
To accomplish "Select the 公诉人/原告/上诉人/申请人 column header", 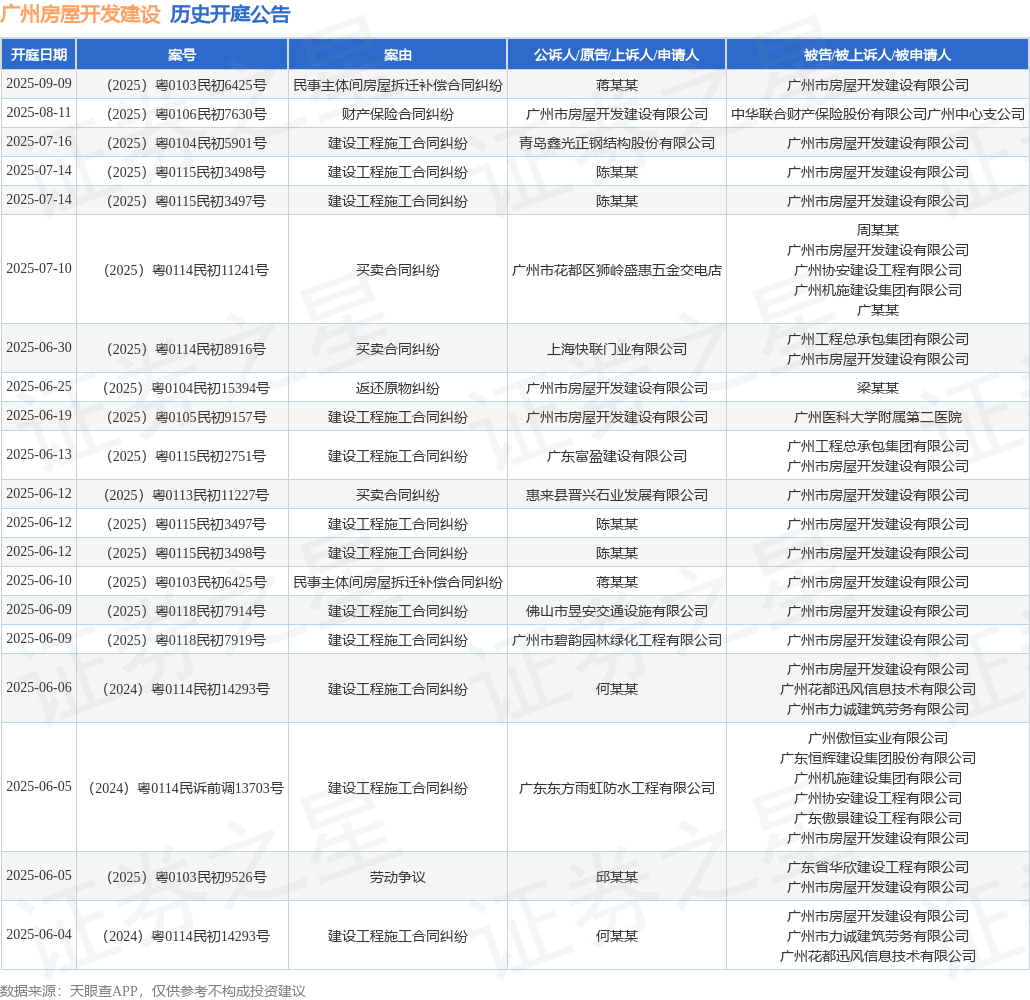I will pos(616,55).
